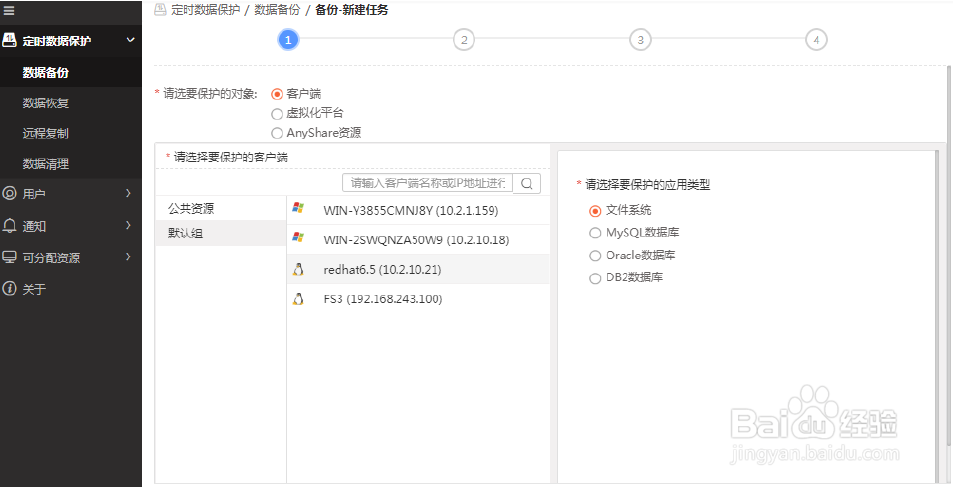The height and width of the screenshot is (487, 953).
Task: Select DB2数据库 application type
Action: tap(595, 278)
